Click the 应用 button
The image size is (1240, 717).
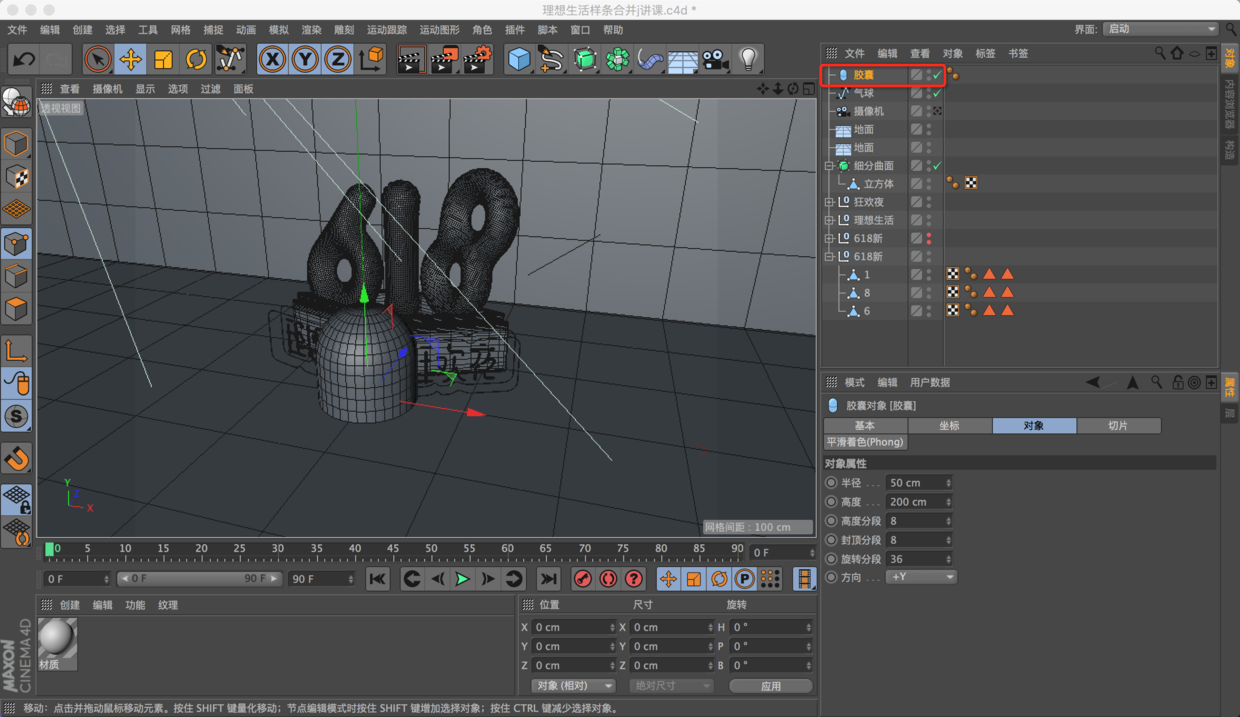point(771,686)
